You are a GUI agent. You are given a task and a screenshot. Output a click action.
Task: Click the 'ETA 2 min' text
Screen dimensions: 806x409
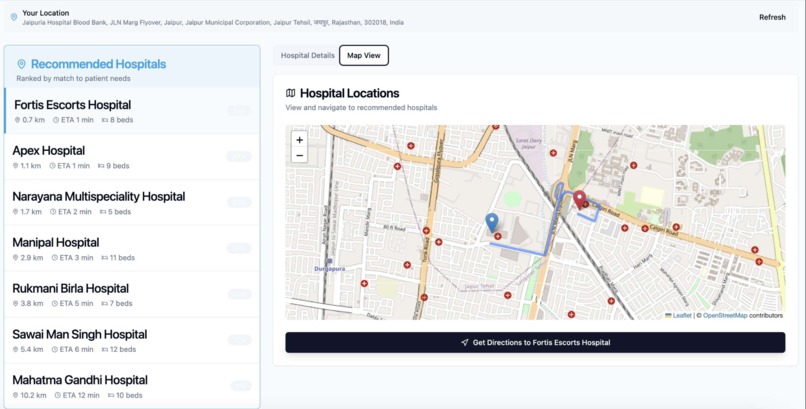tap(75, 212)
